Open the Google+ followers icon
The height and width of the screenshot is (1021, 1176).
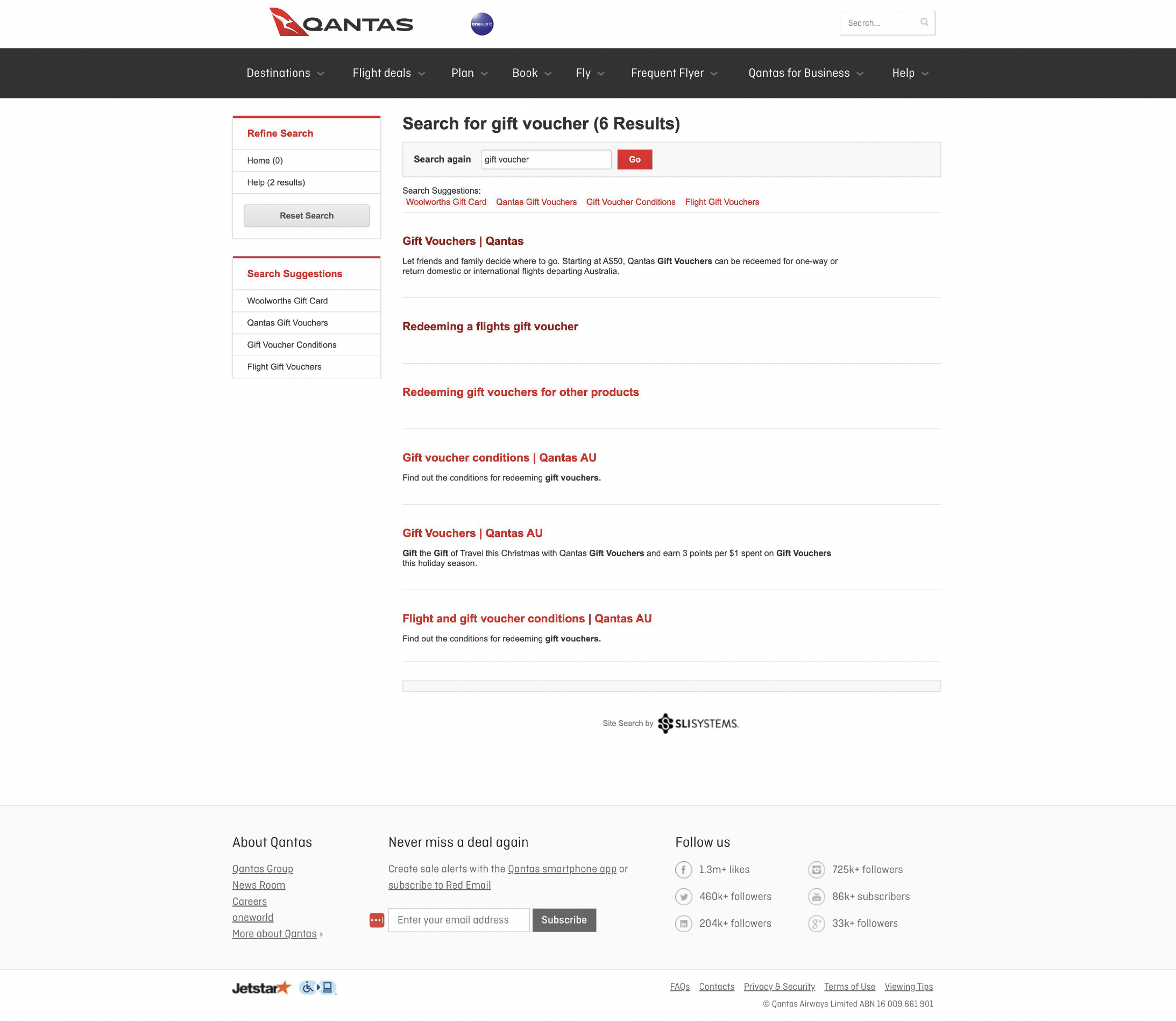tap(817, 924)
